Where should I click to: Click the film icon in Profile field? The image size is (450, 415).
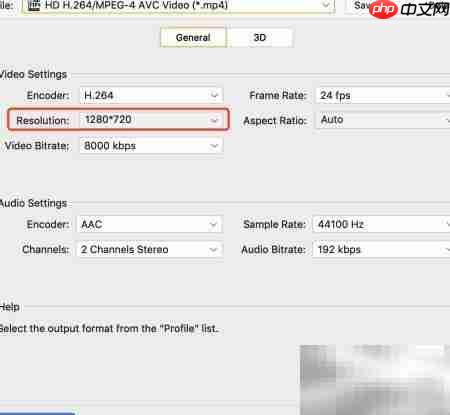(34, 5)
